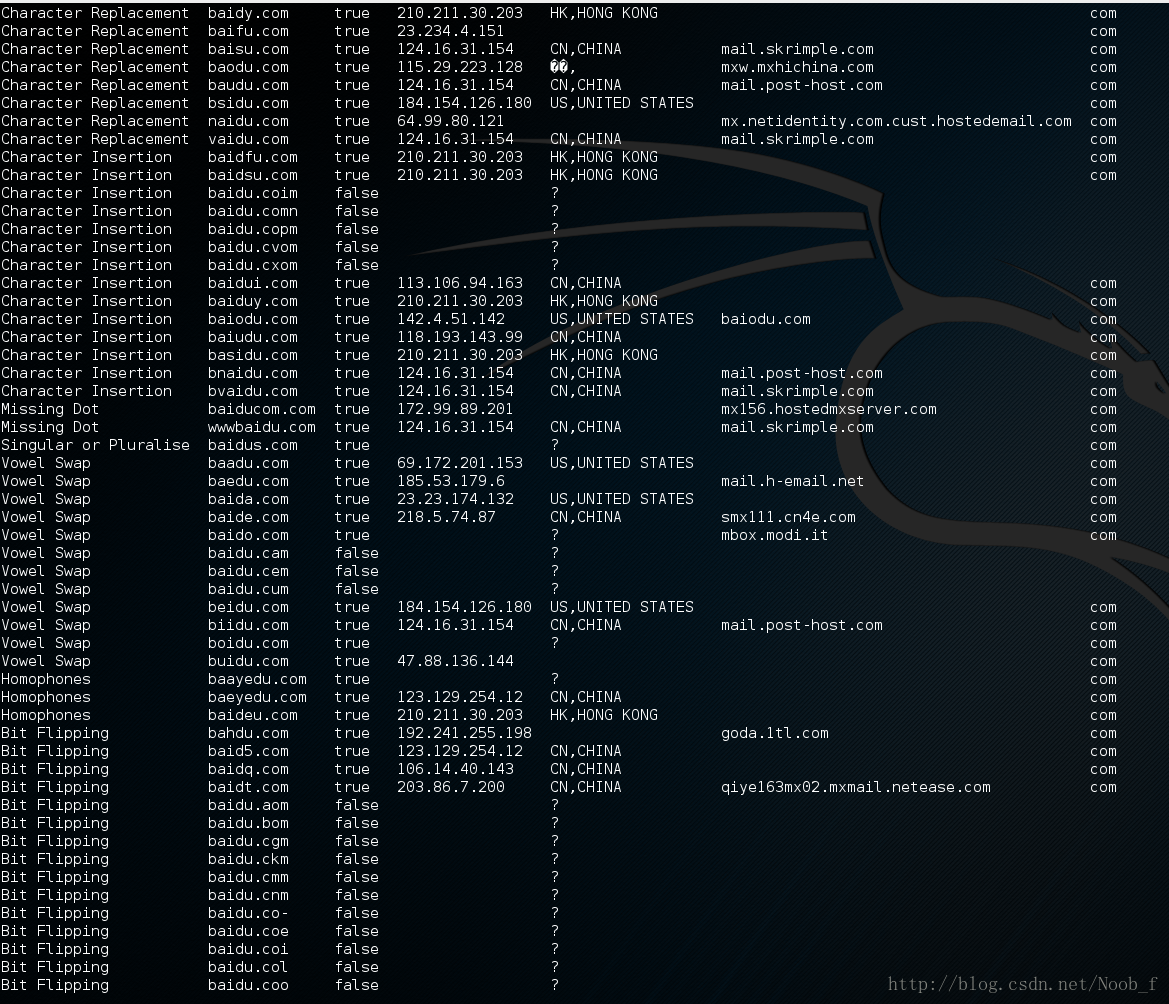Screen dimensions: 1169x1004
Task: Click IP address 142.4.51.142
Action: (x=450, y=319)
